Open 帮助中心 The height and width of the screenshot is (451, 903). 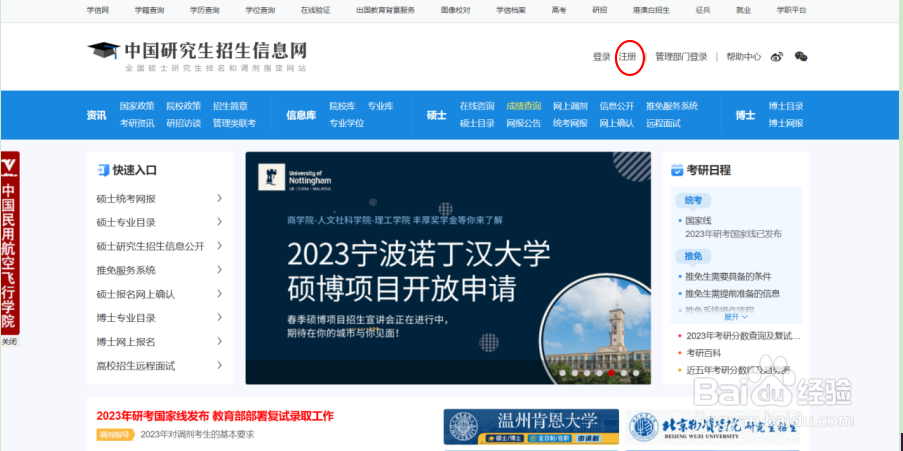[x=743, y=57]
